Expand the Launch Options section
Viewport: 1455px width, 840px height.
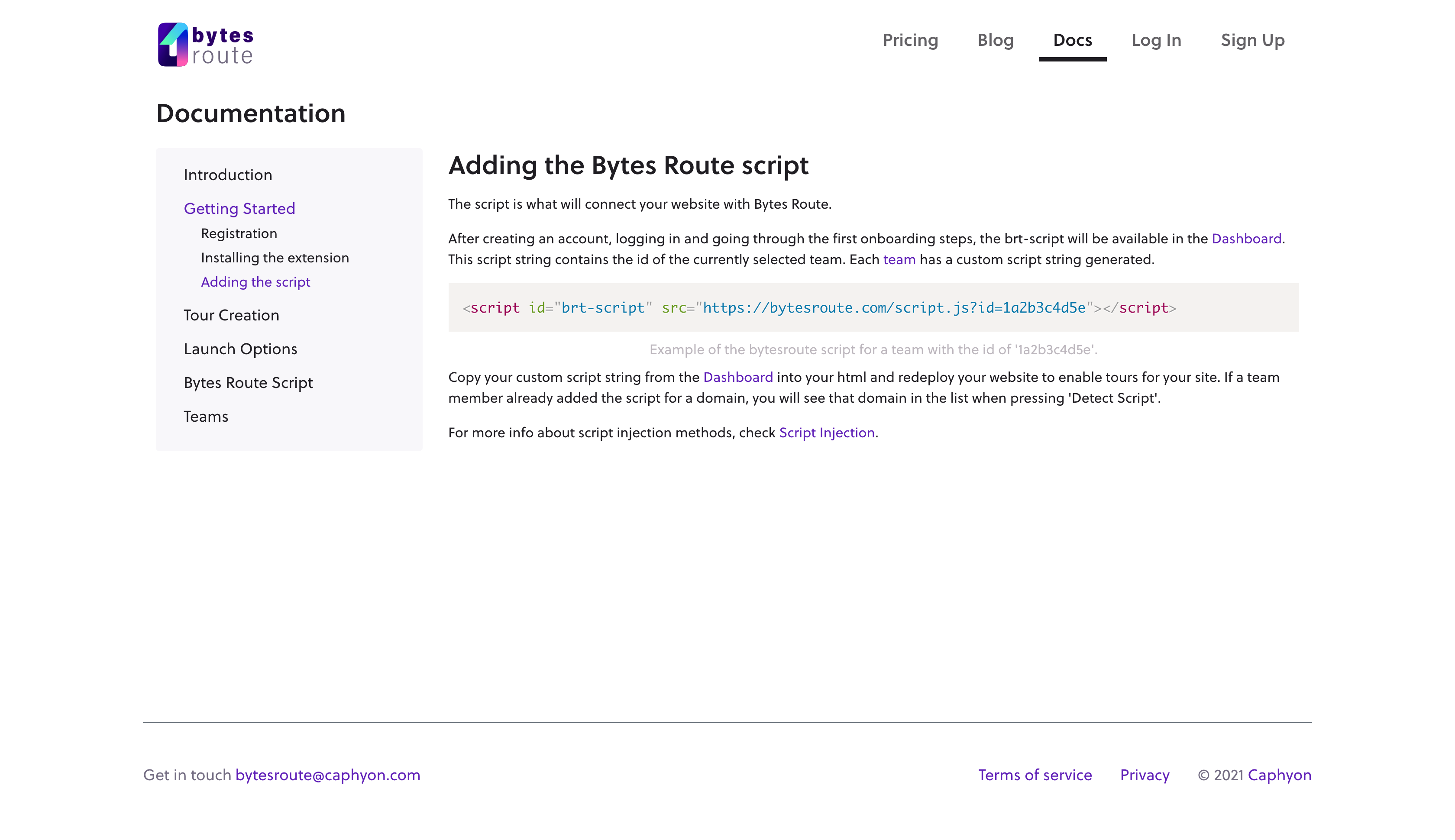point(240,349)
